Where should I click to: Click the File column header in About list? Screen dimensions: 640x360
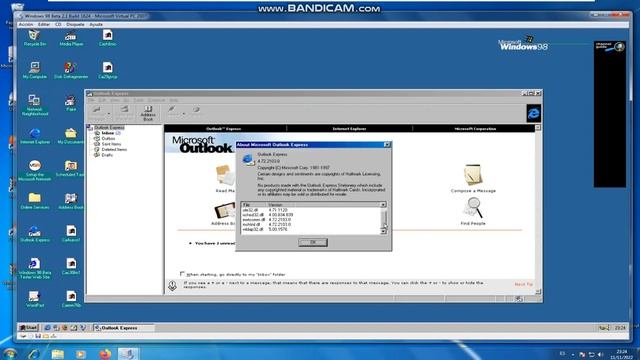click(254, 204)
